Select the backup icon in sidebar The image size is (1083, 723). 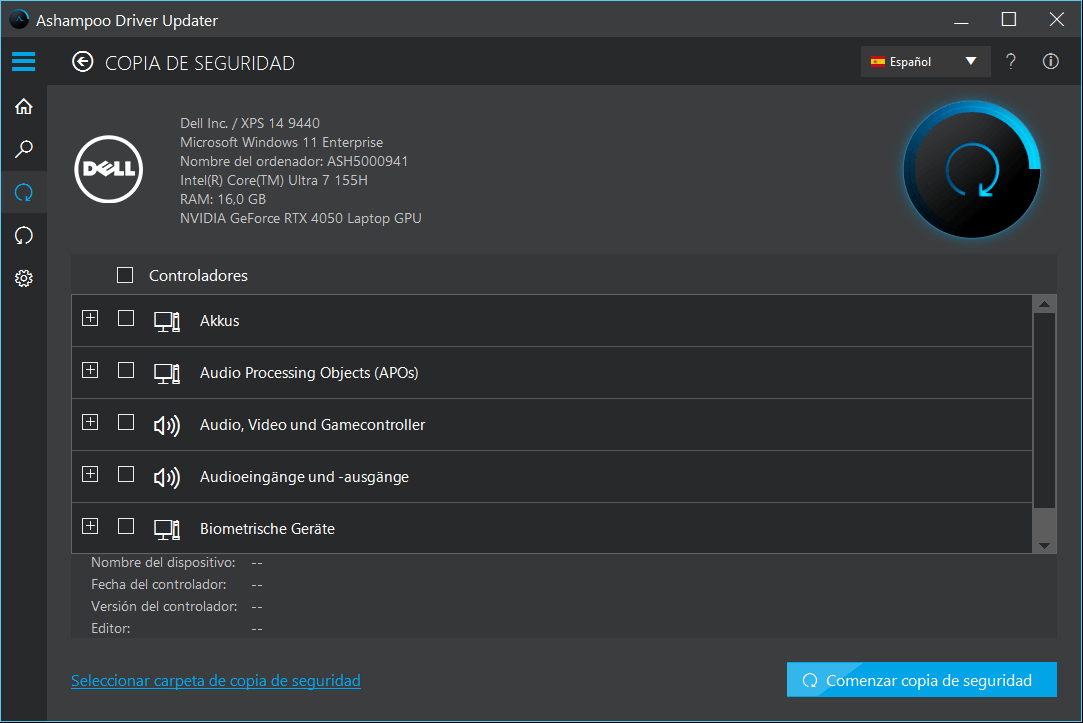(x=23, y=192)
